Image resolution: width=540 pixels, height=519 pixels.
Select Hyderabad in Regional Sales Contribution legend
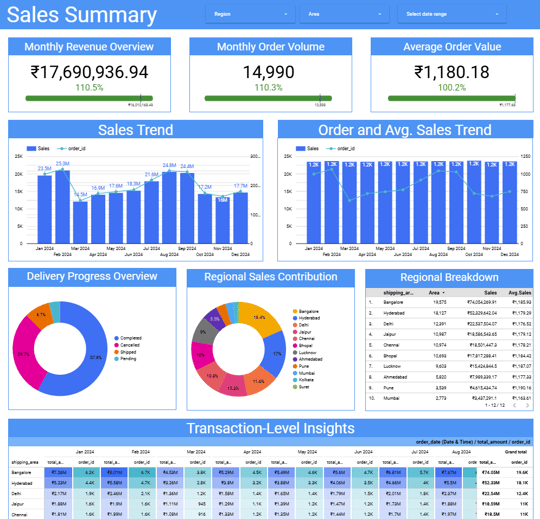click(x=306, y=318)
